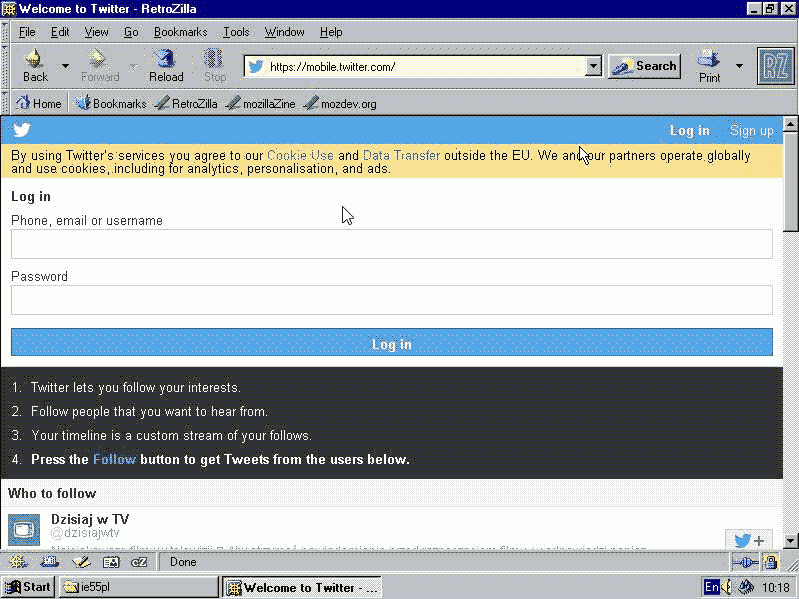Click the page scrollbar up arrow

click(x=790, y=124)
